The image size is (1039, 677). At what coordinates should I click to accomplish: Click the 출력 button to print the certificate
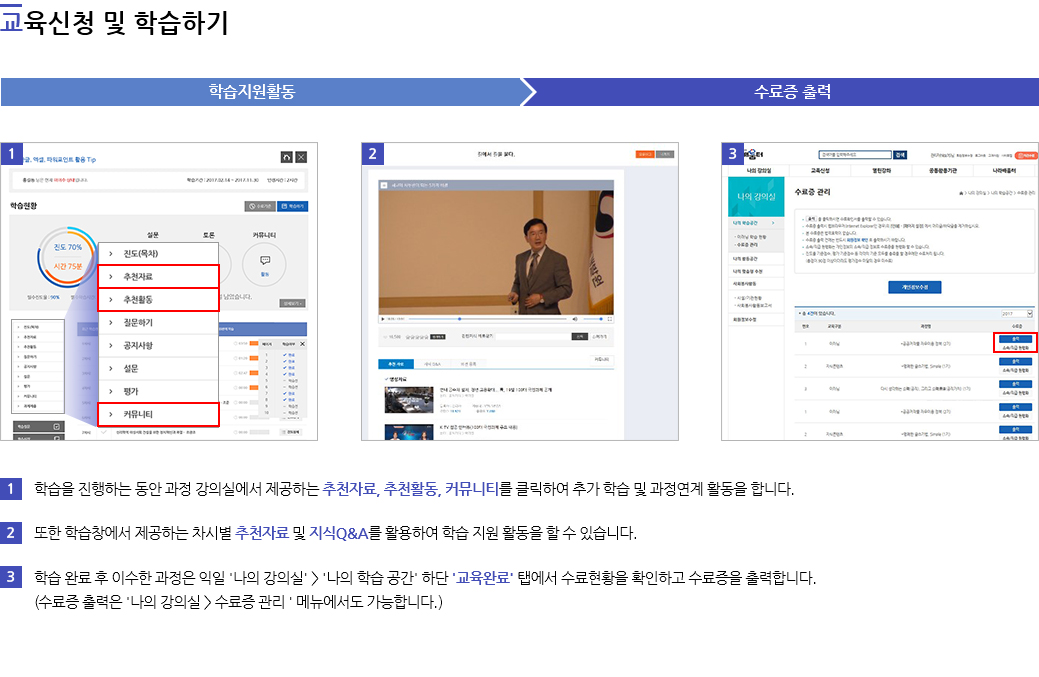point(1015,339)
